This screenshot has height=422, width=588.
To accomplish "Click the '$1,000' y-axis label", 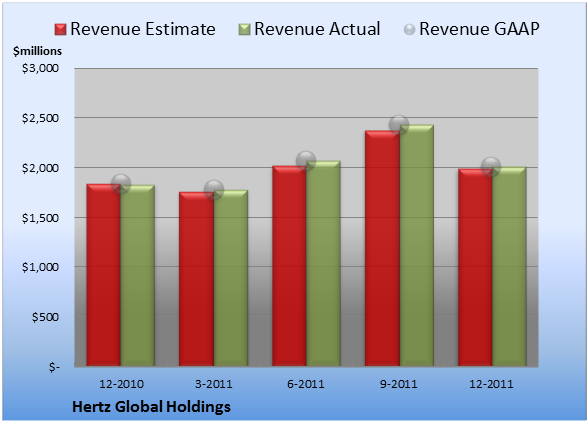I will (x=40, y=267).
